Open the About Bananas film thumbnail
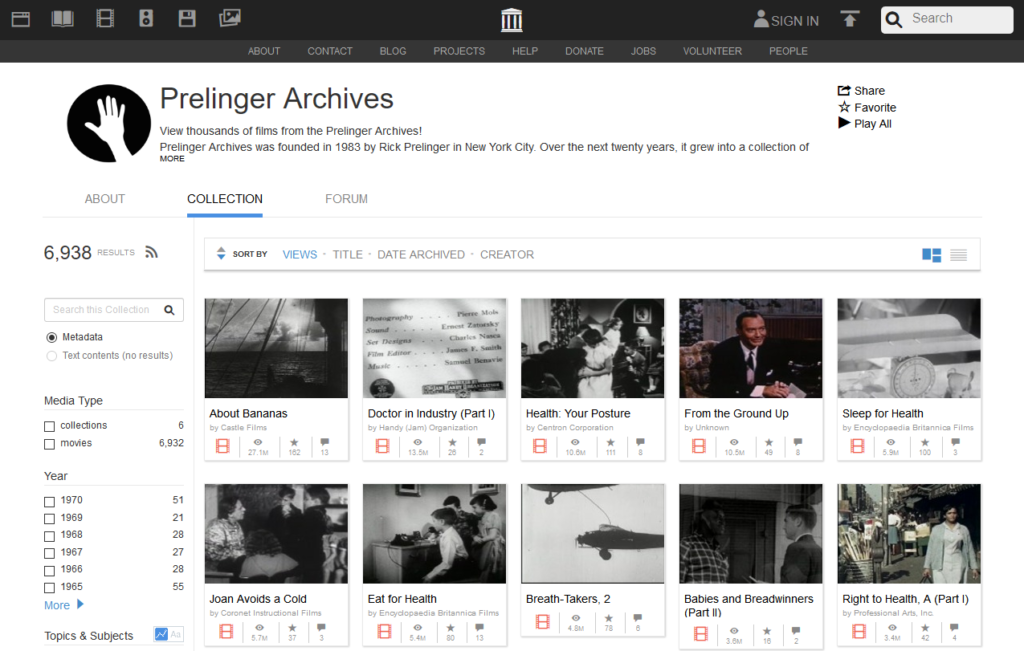 [x=276, y=348]
